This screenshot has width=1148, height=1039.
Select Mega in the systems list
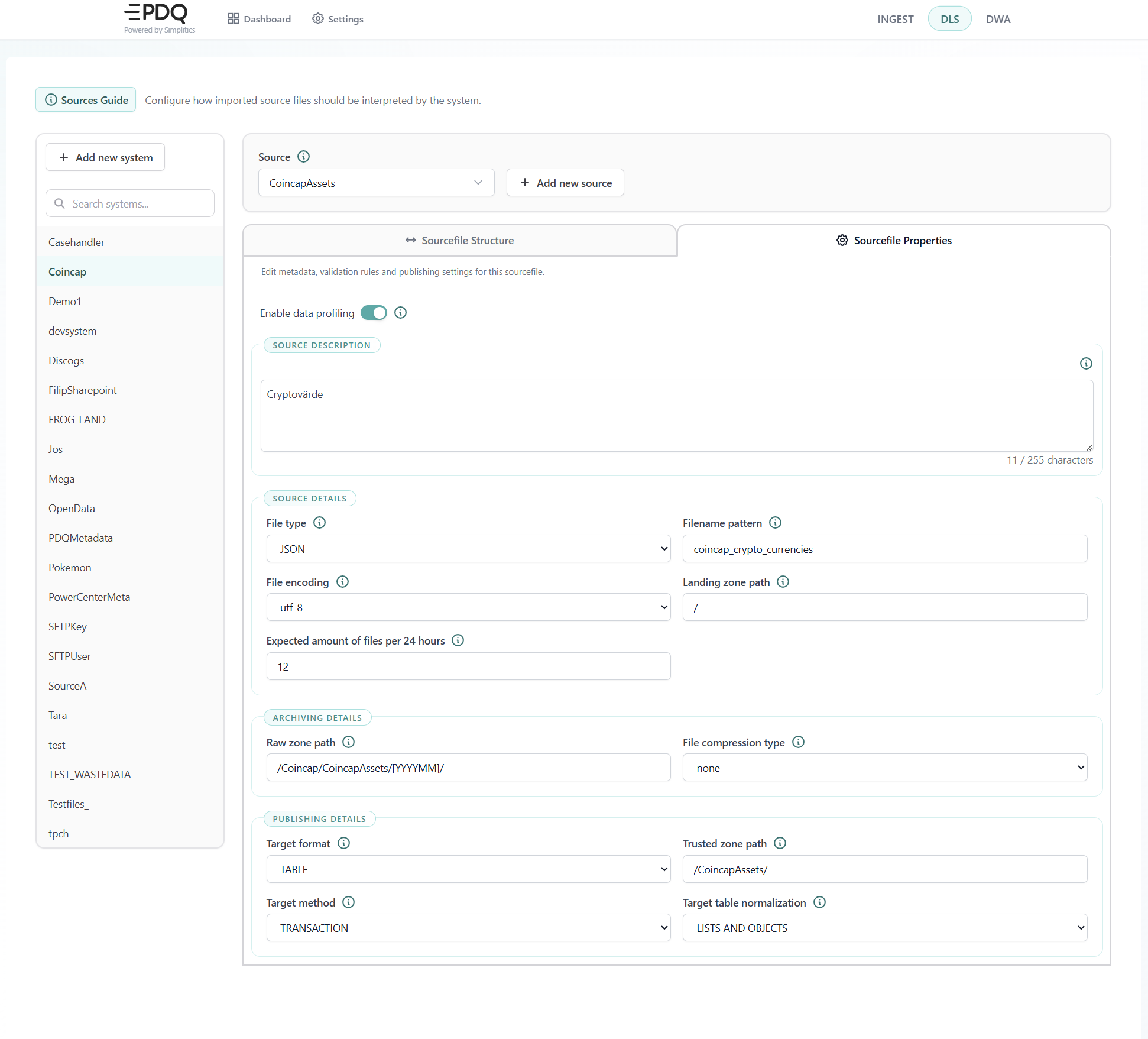click(x=130, y=478)
